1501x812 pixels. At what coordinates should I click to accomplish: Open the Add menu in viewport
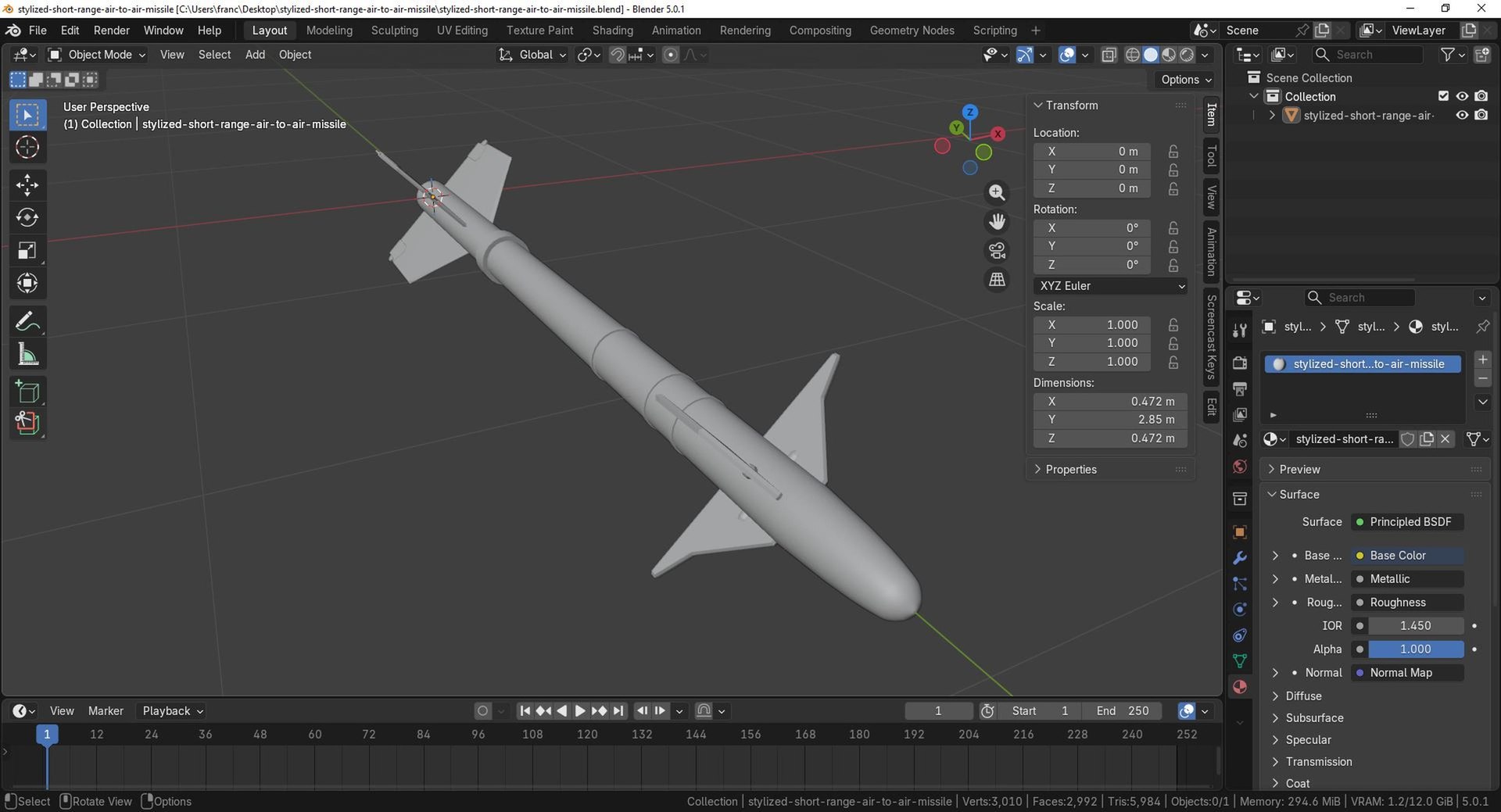(x=255, y=55)
